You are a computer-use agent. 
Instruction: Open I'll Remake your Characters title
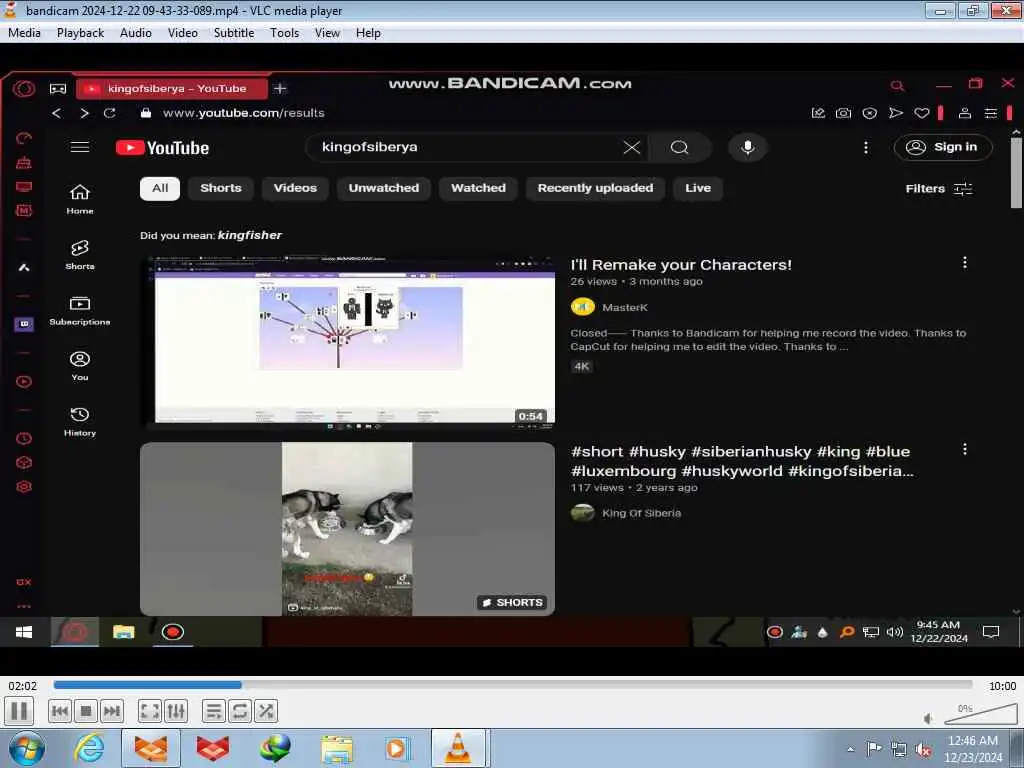(681, 264)
